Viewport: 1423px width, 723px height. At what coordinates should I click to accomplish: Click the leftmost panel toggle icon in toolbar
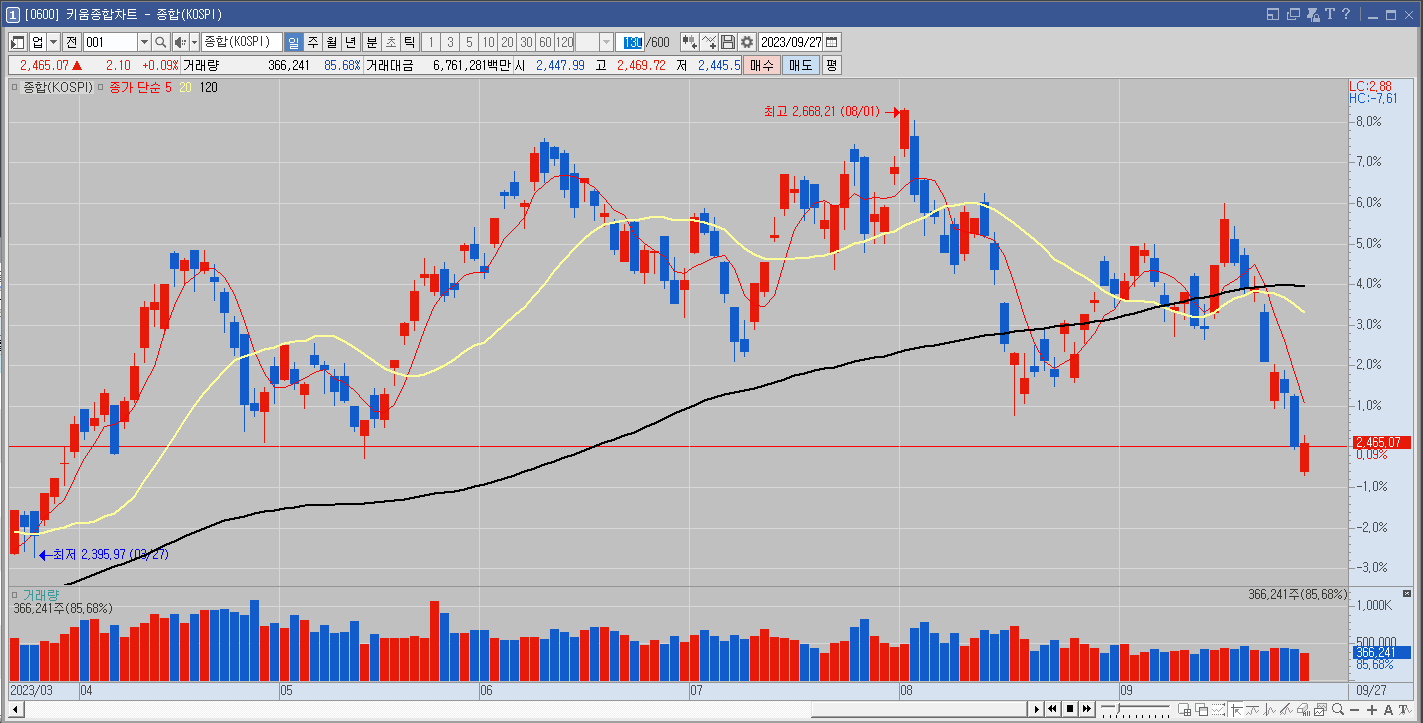click(x=17, y=42)
